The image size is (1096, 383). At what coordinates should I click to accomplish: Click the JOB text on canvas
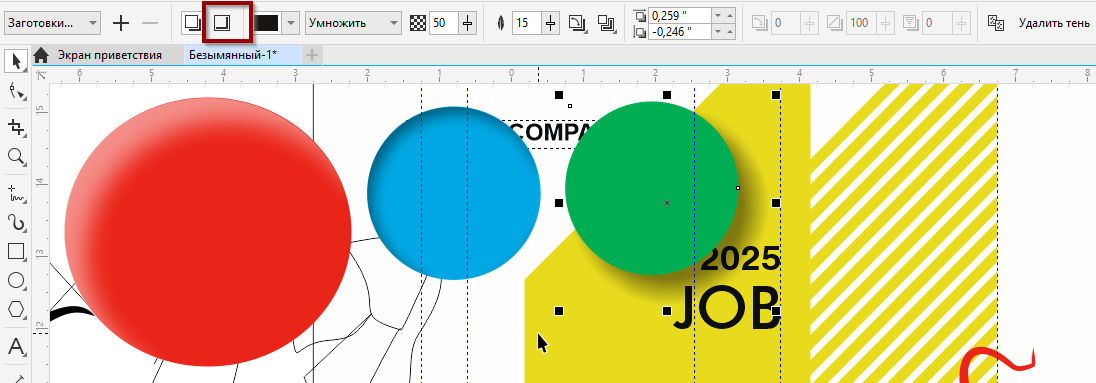click(726, 307)
